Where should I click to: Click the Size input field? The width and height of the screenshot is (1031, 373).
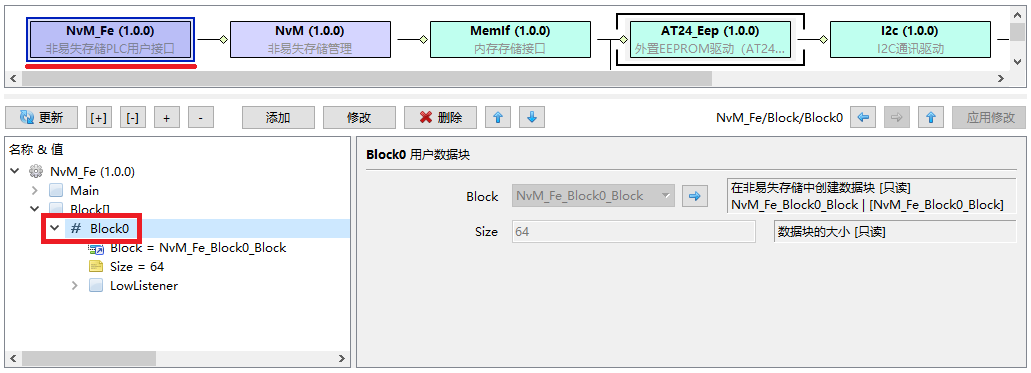(634, 232)
